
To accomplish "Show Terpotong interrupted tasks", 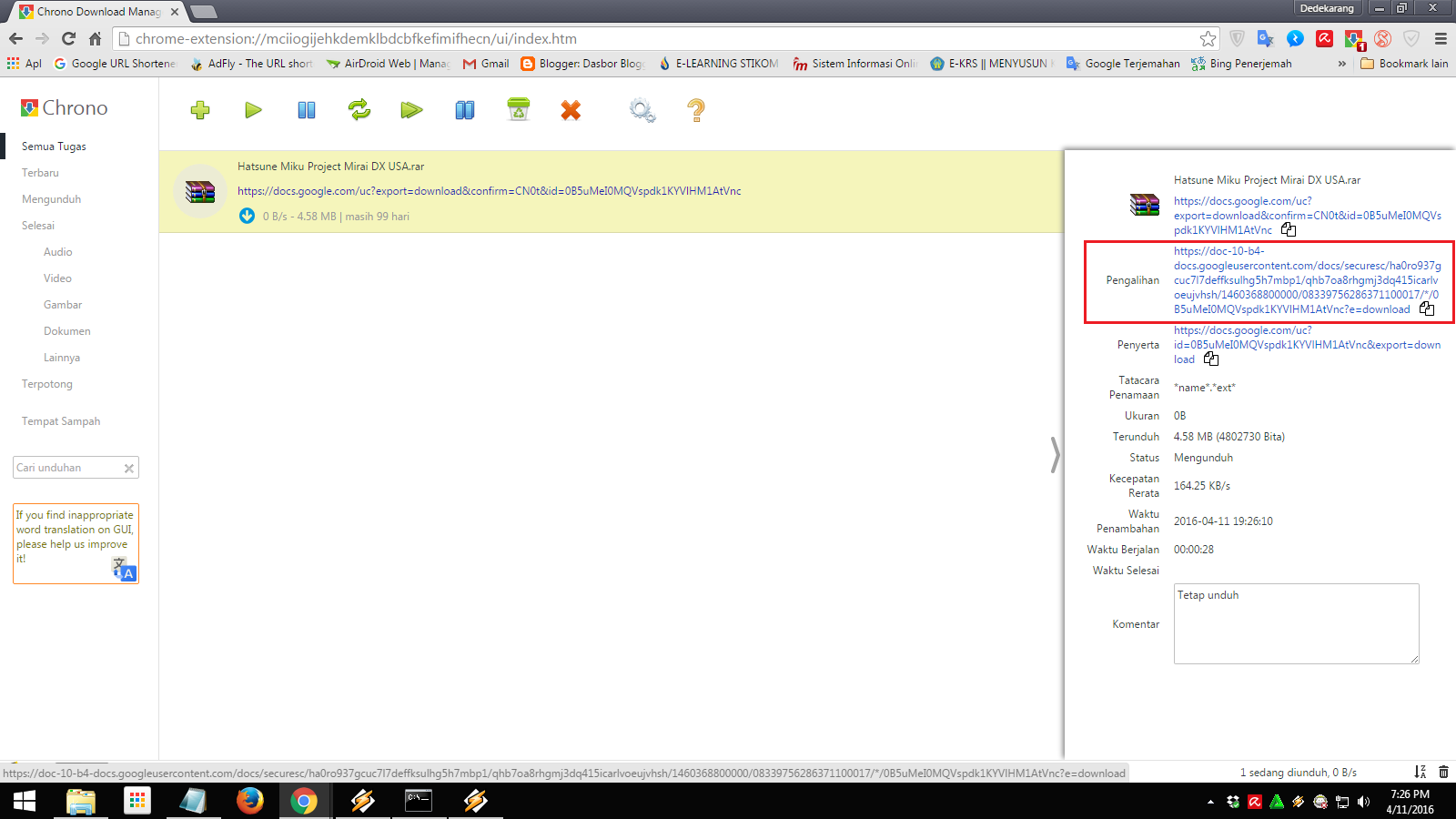I will (47, 383).
